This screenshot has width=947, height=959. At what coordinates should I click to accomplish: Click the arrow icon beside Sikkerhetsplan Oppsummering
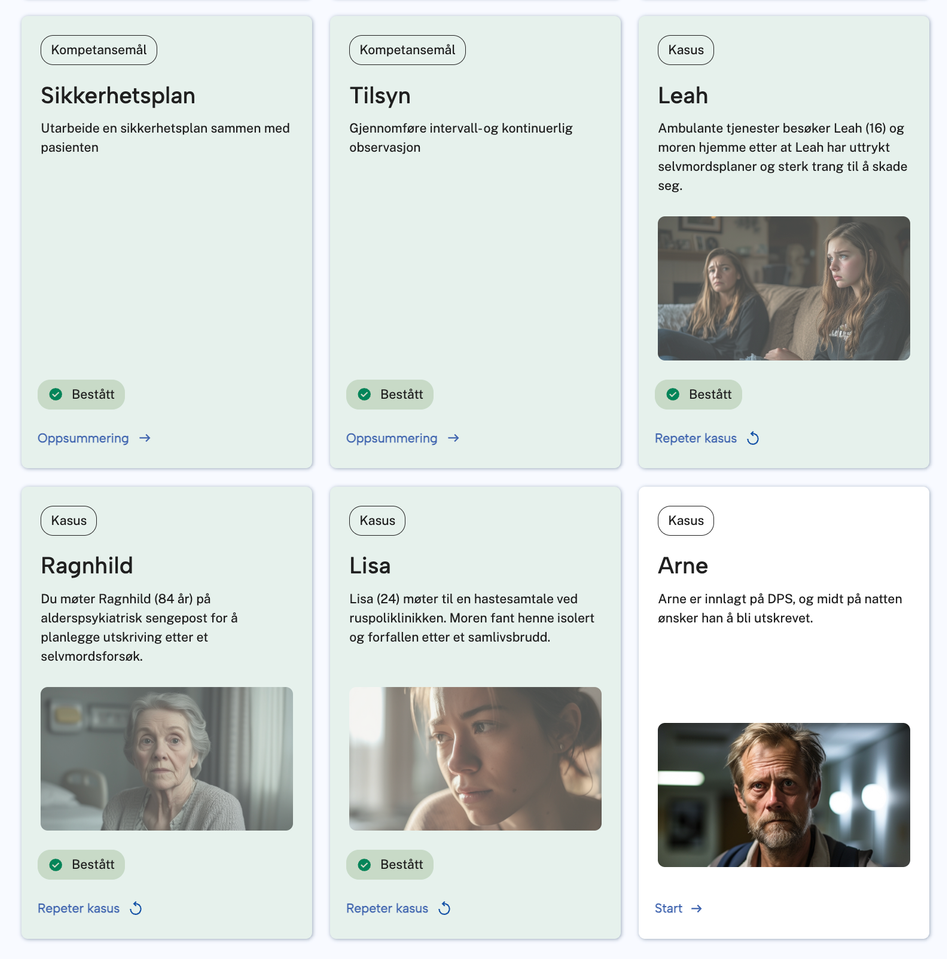click(144, 438)
